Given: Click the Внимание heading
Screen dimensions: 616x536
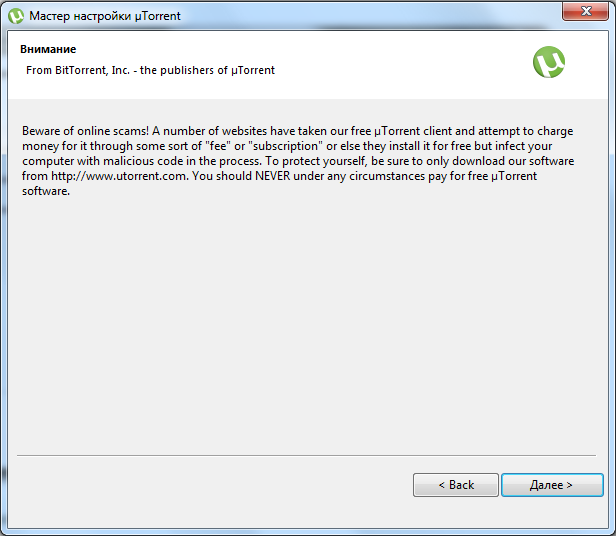Looking at the screenshot, I should point(48,49).
